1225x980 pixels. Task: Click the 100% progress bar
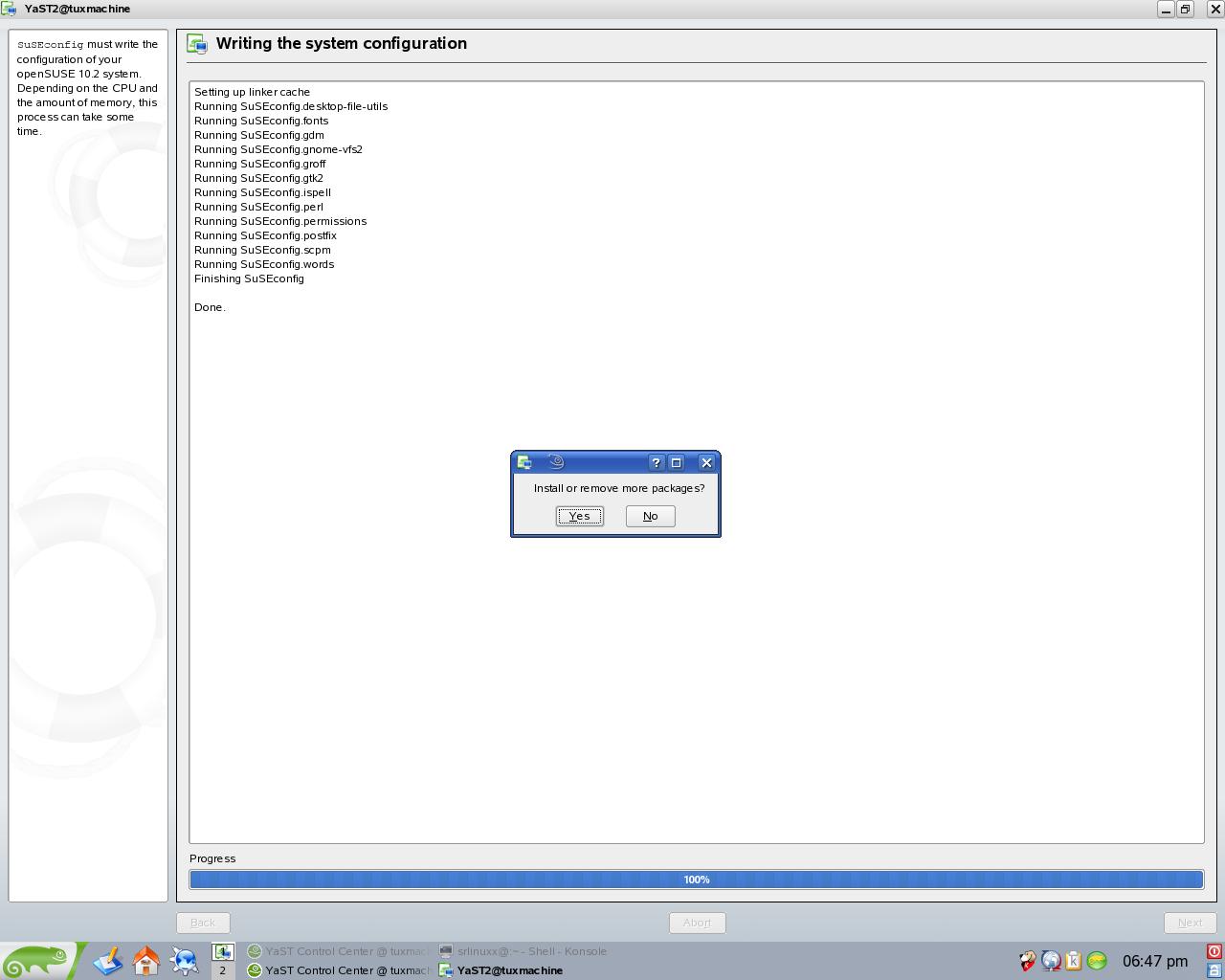tap(697, 880)
